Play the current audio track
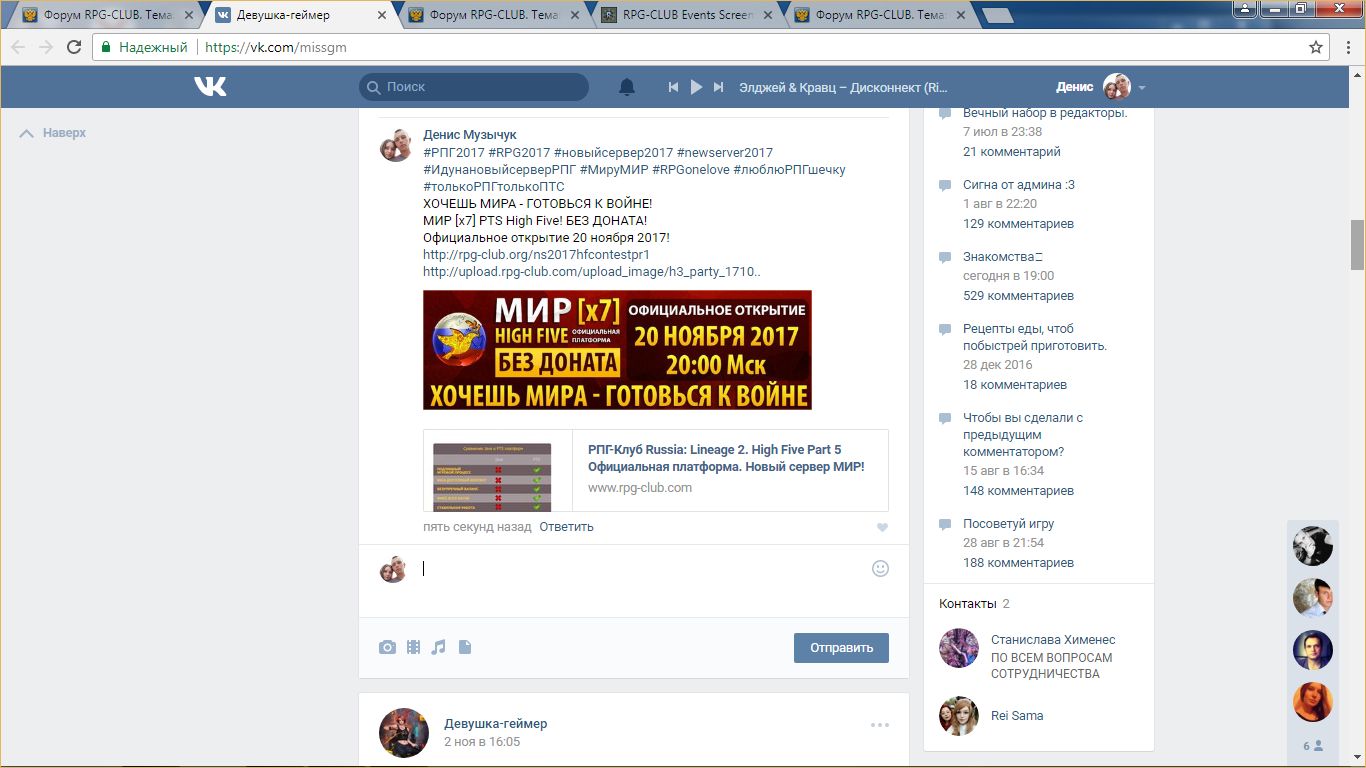 [x=696, y=87]
